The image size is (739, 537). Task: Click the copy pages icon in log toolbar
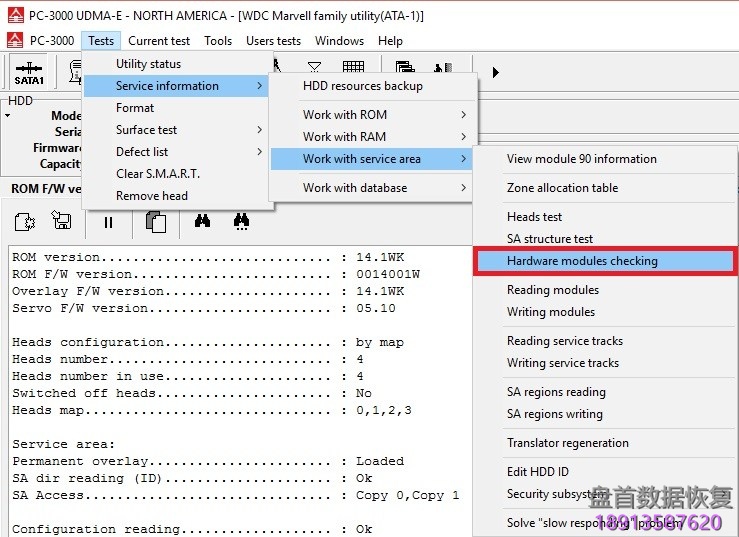click(x=155, y=222)
